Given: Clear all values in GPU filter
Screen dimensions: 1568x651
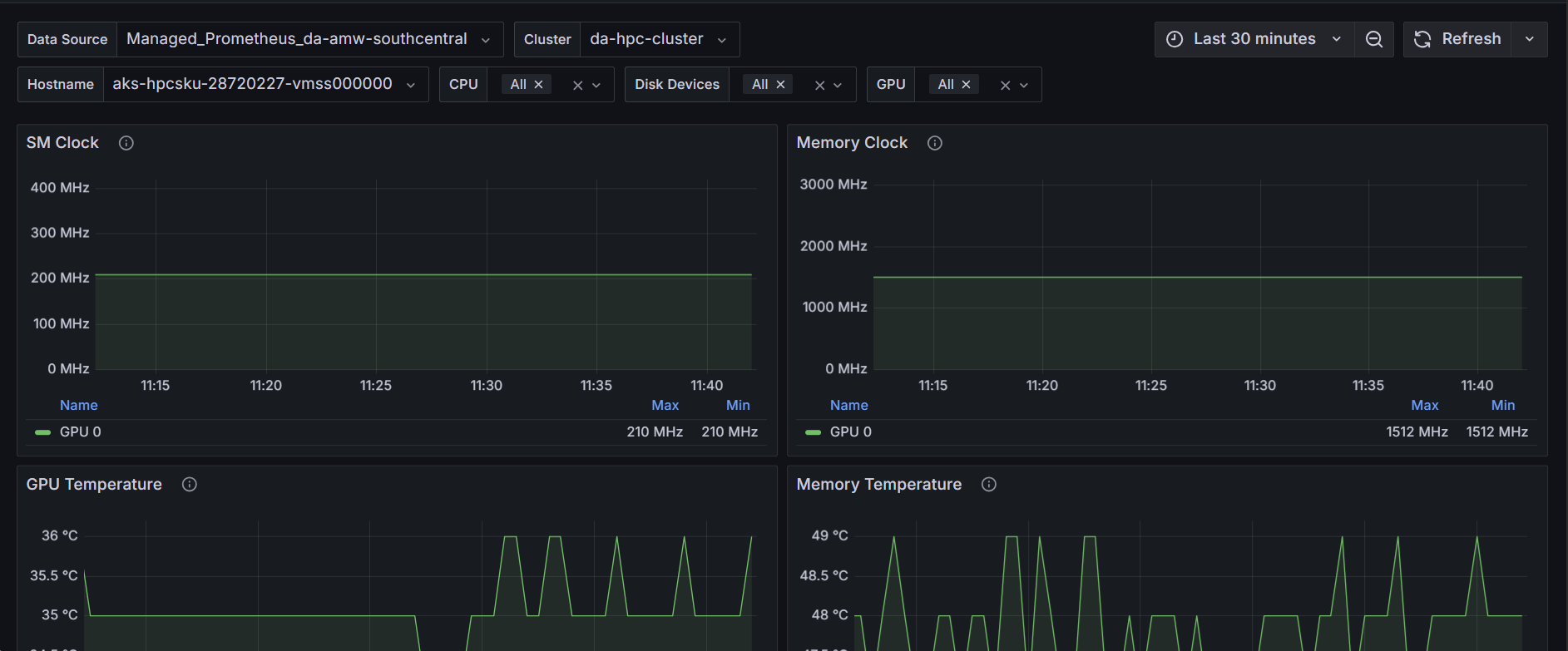Looking at the screenshot, I should pyautogui.click(x=1005, y=85).
